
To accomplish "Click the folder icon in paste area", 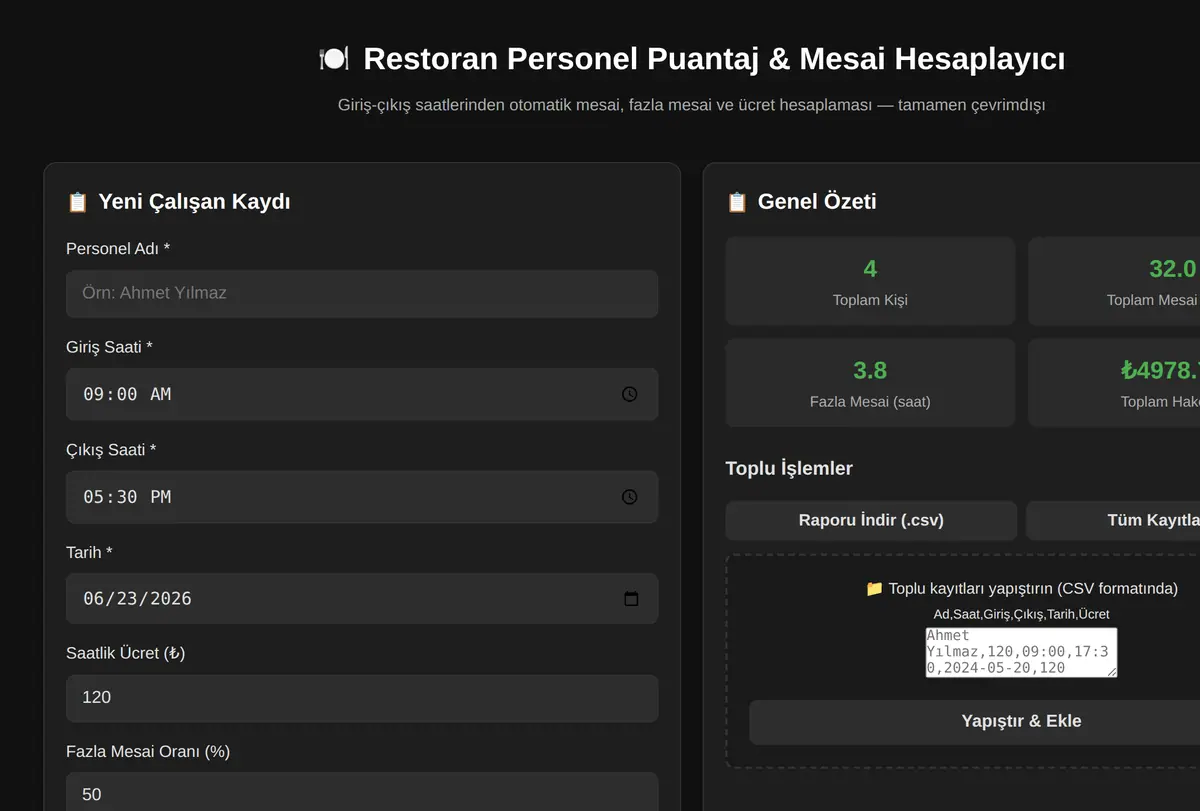I will 874,588.
